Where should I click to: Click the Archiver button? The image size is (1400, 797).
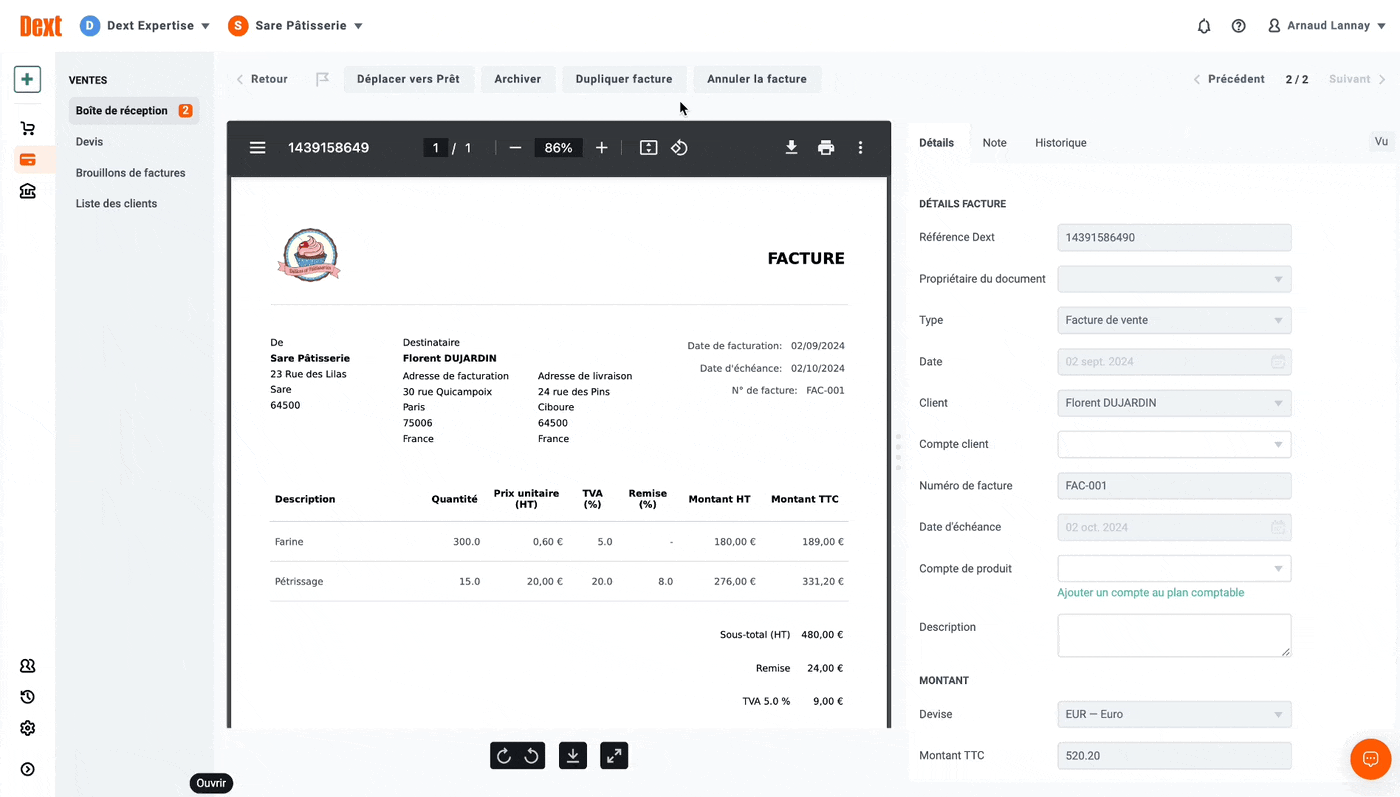click(x=518, y=79)
